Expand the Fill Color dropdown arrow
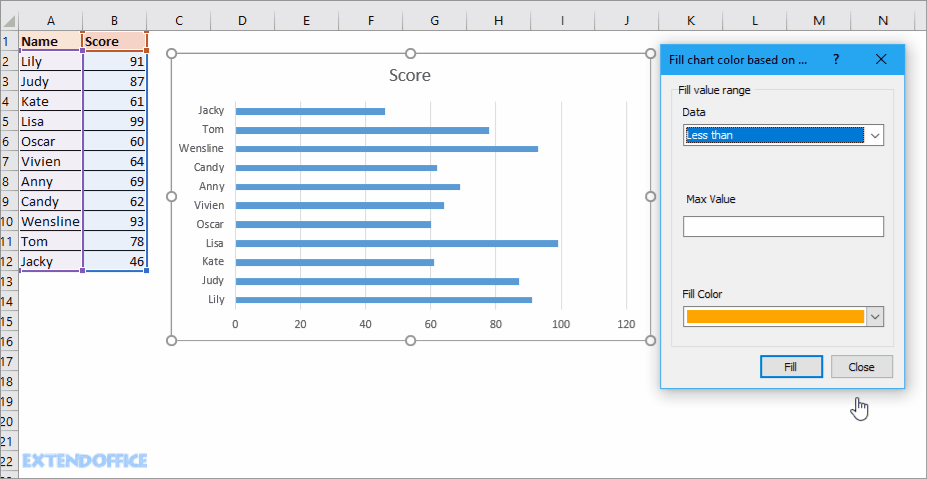 (x=874, y=316)
